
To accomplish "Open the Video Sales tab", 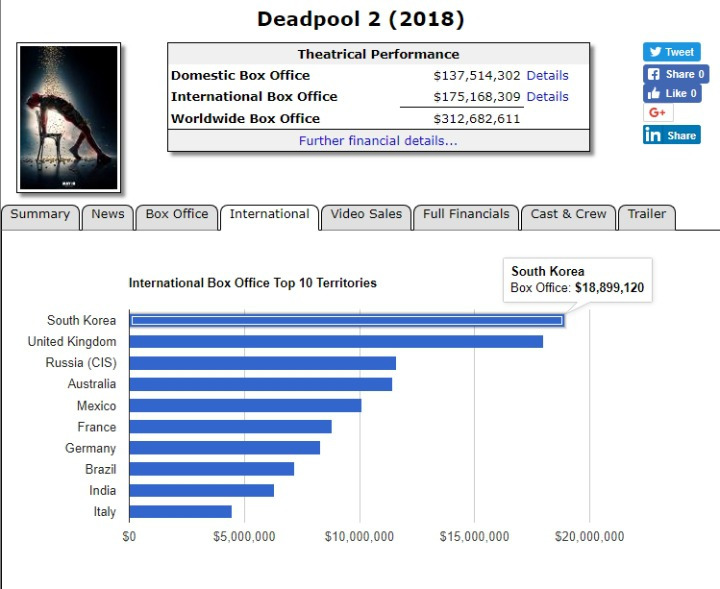I will coord(366,216).
